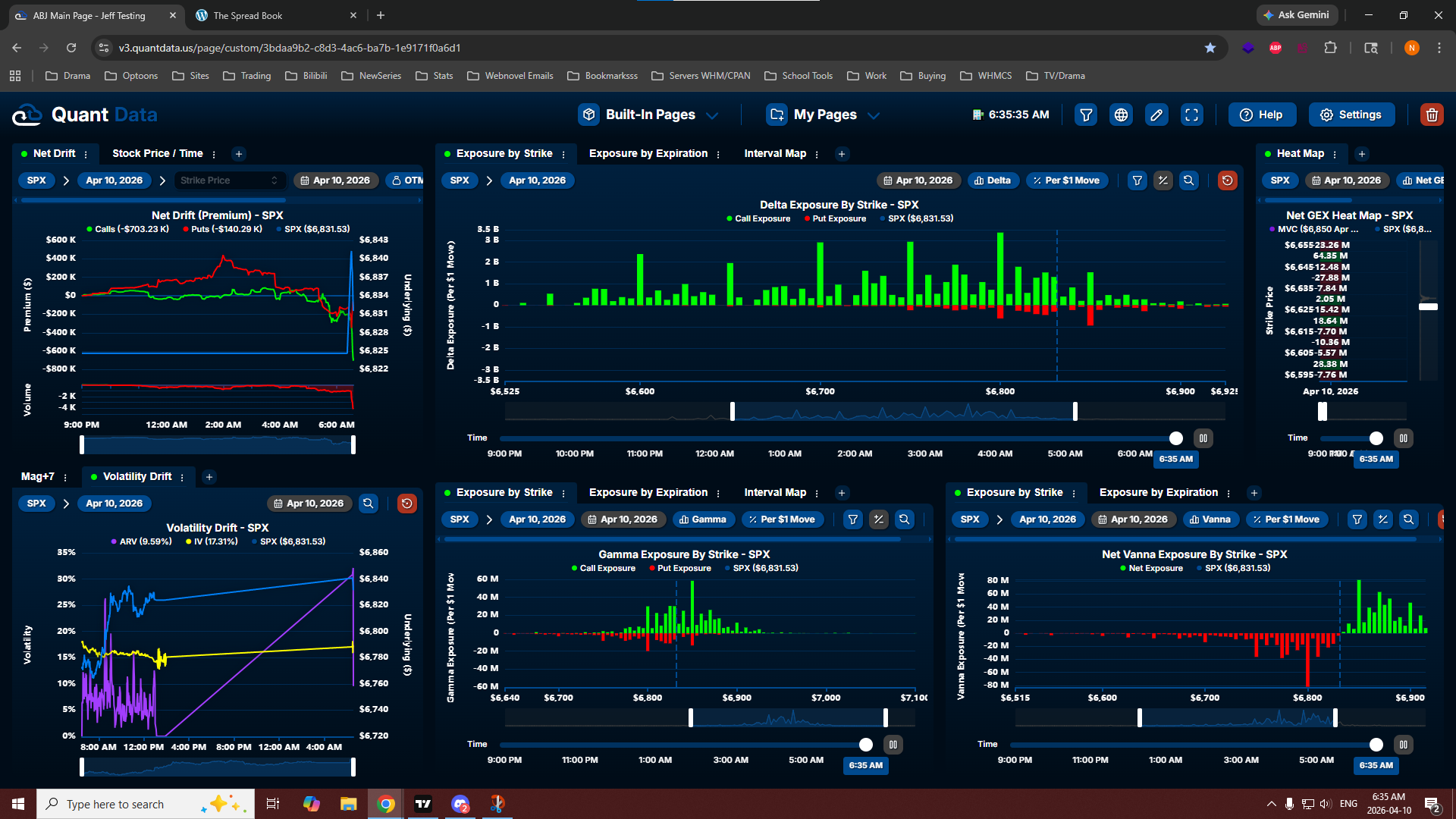Reset Delta Exposure chart with red icon

[x=1227, y=180]
